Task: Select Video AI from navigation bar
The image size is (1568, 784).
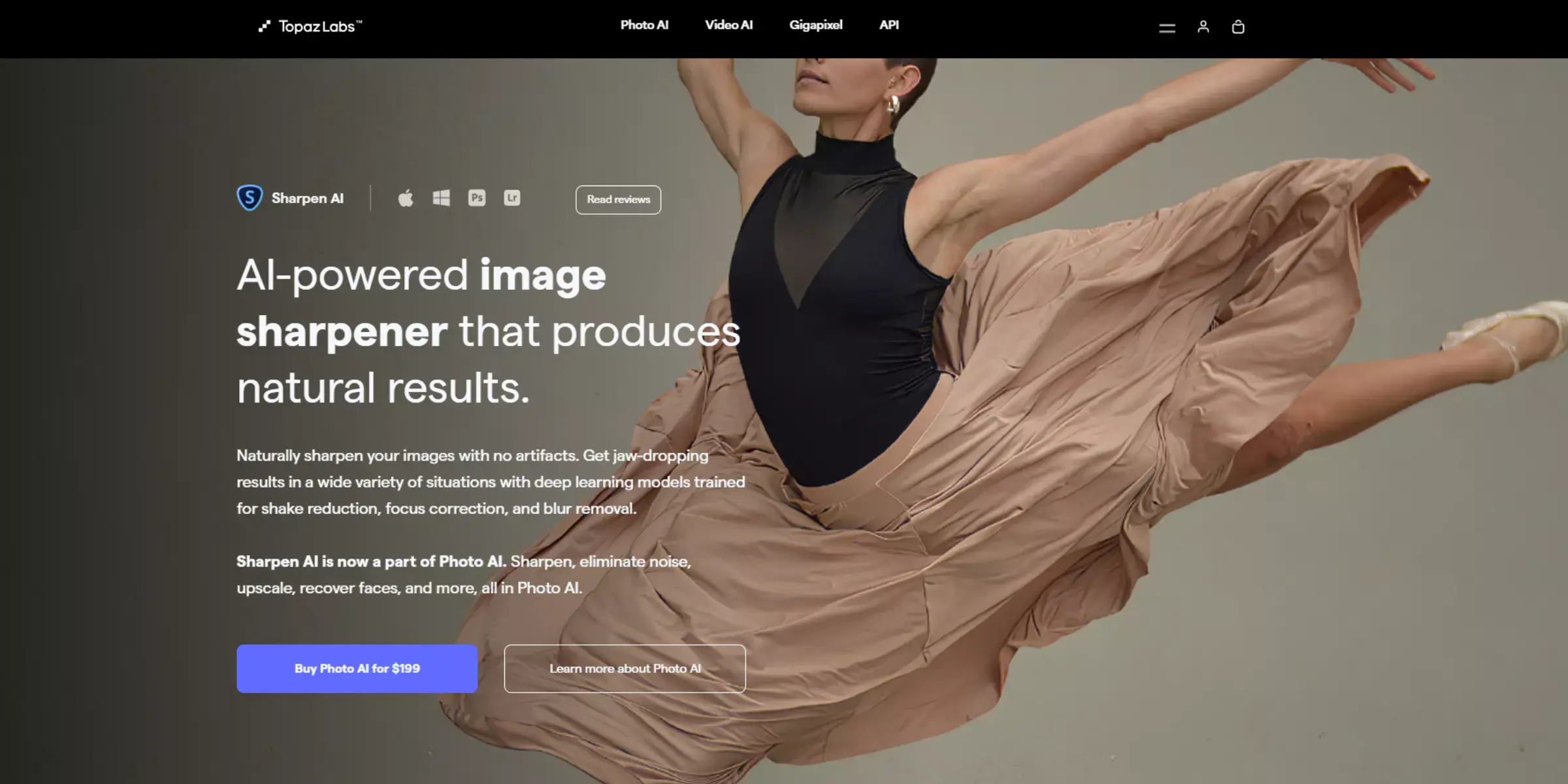Action: [x=727, y=25]
